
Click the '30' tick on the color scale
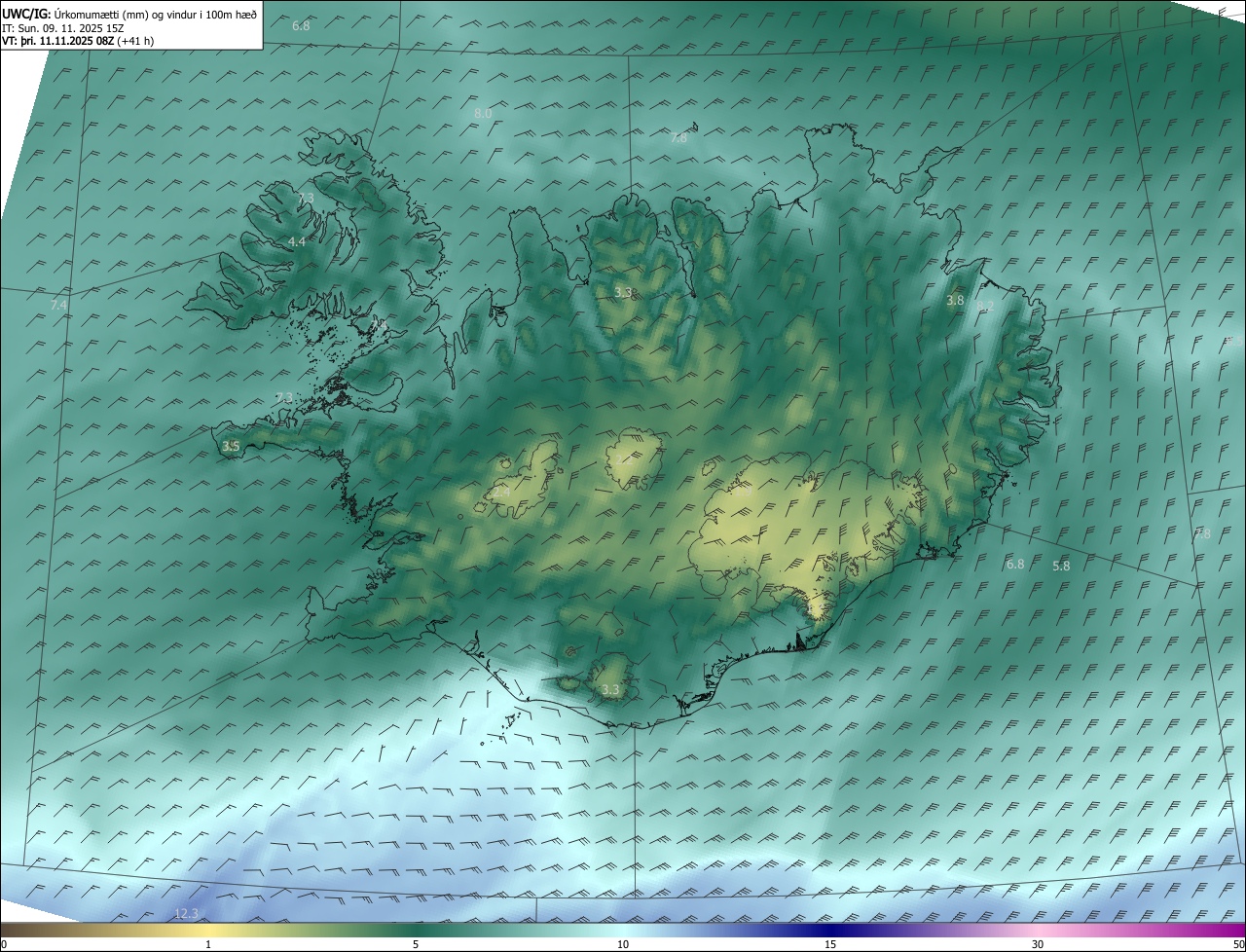(1038, 944)
